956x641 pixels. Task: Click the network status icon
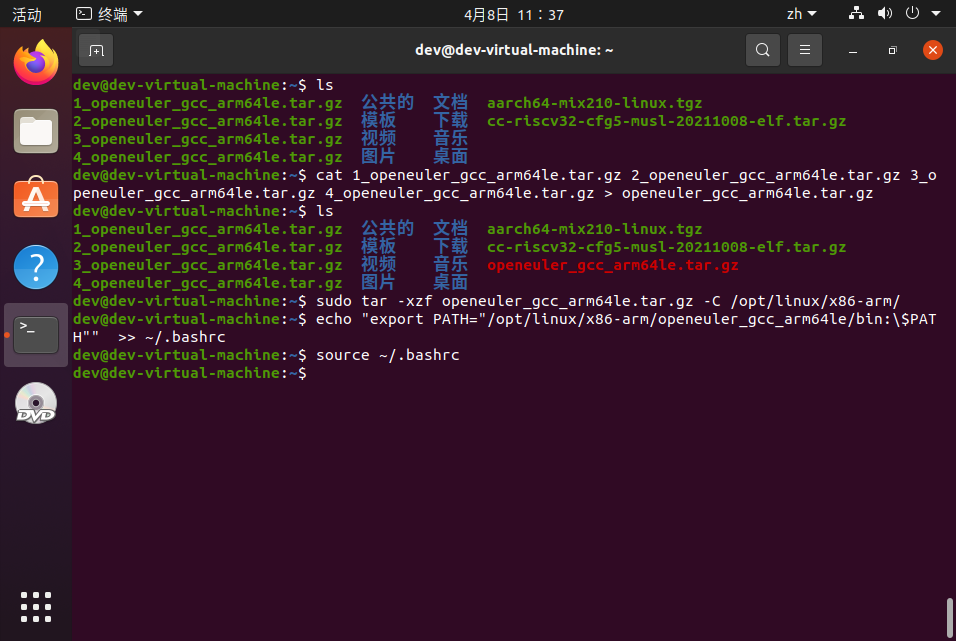tap(856, 14)
